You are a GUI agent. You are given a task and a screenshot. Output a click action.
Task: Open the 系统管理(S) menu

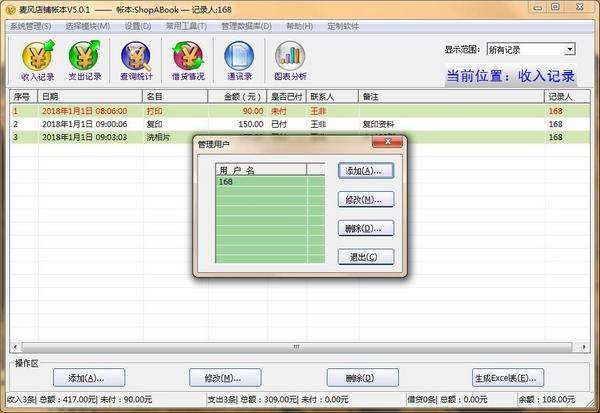click(31, 26)
